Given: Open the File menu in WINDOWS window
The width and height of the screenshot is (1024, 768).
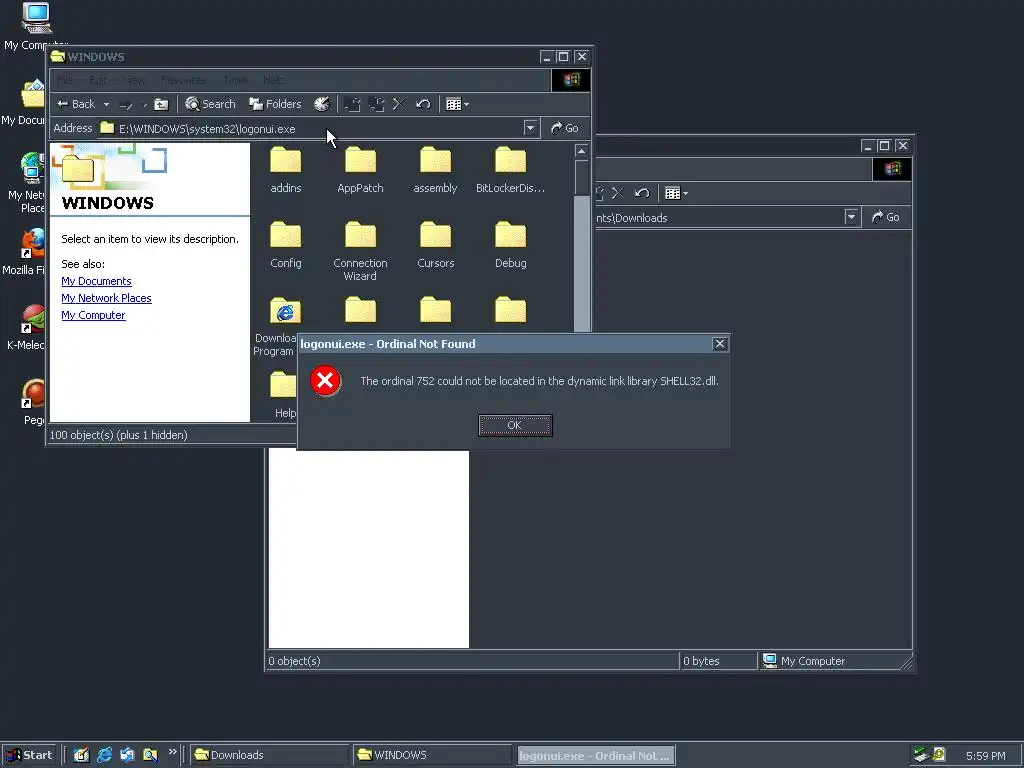Looking at the screenshot, I should click(x=65, y=80).
